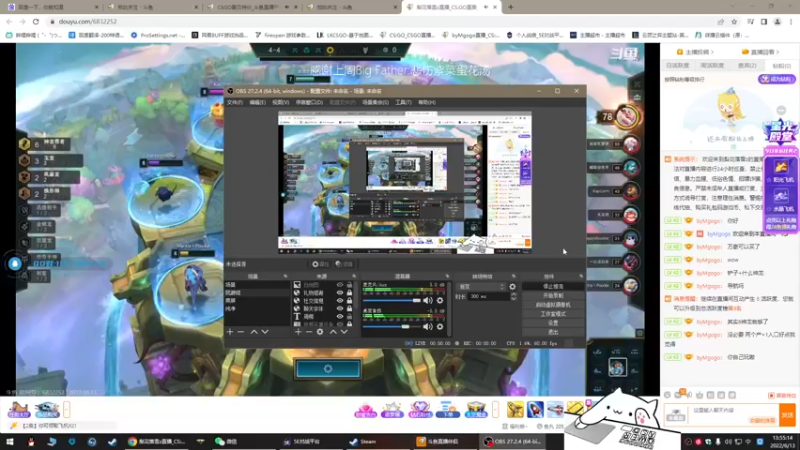Open a new browser tab

[x=511, y=7]
